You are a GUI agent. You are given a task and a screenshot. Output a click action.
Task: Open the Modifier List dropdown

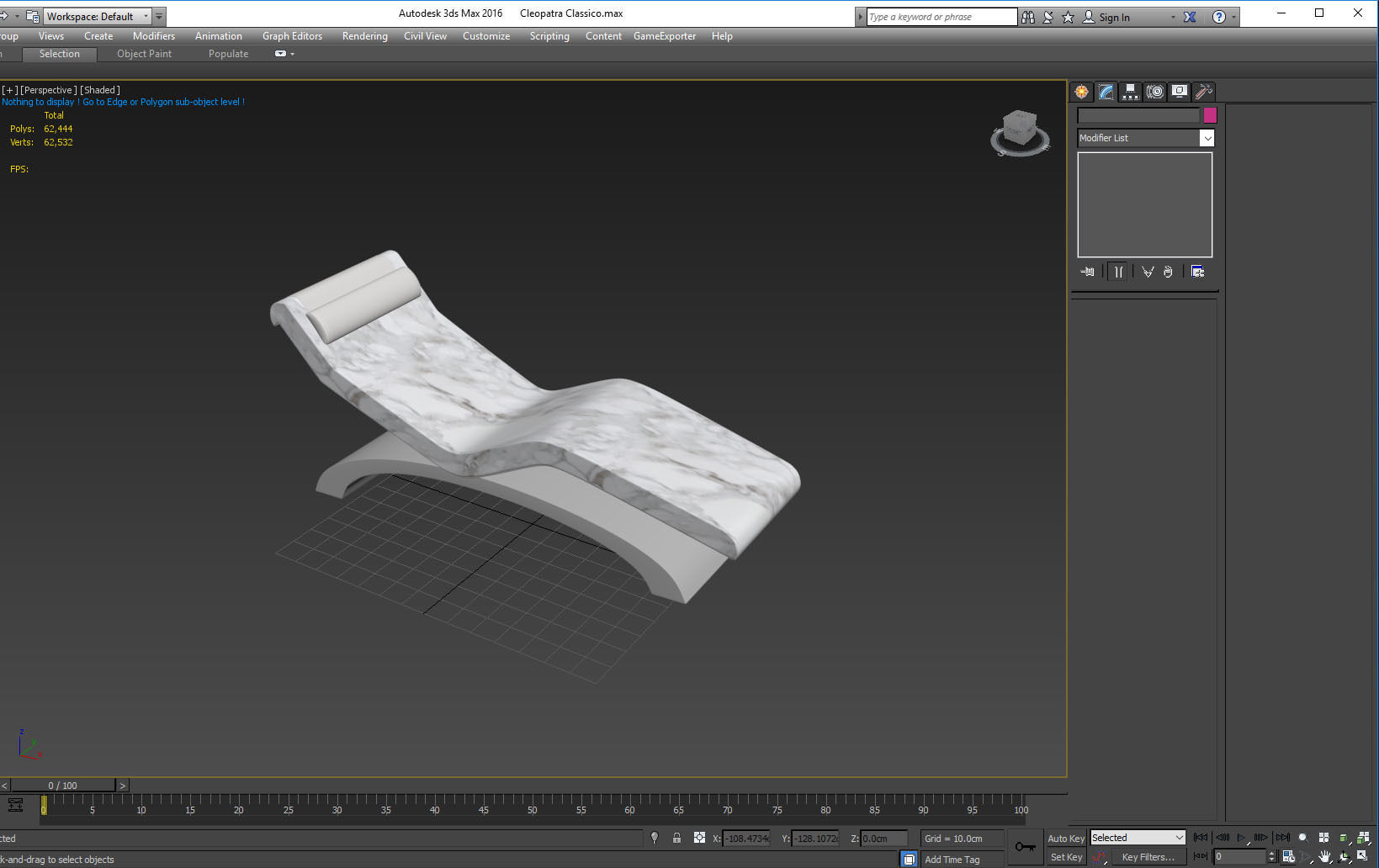click(1145, 138)
